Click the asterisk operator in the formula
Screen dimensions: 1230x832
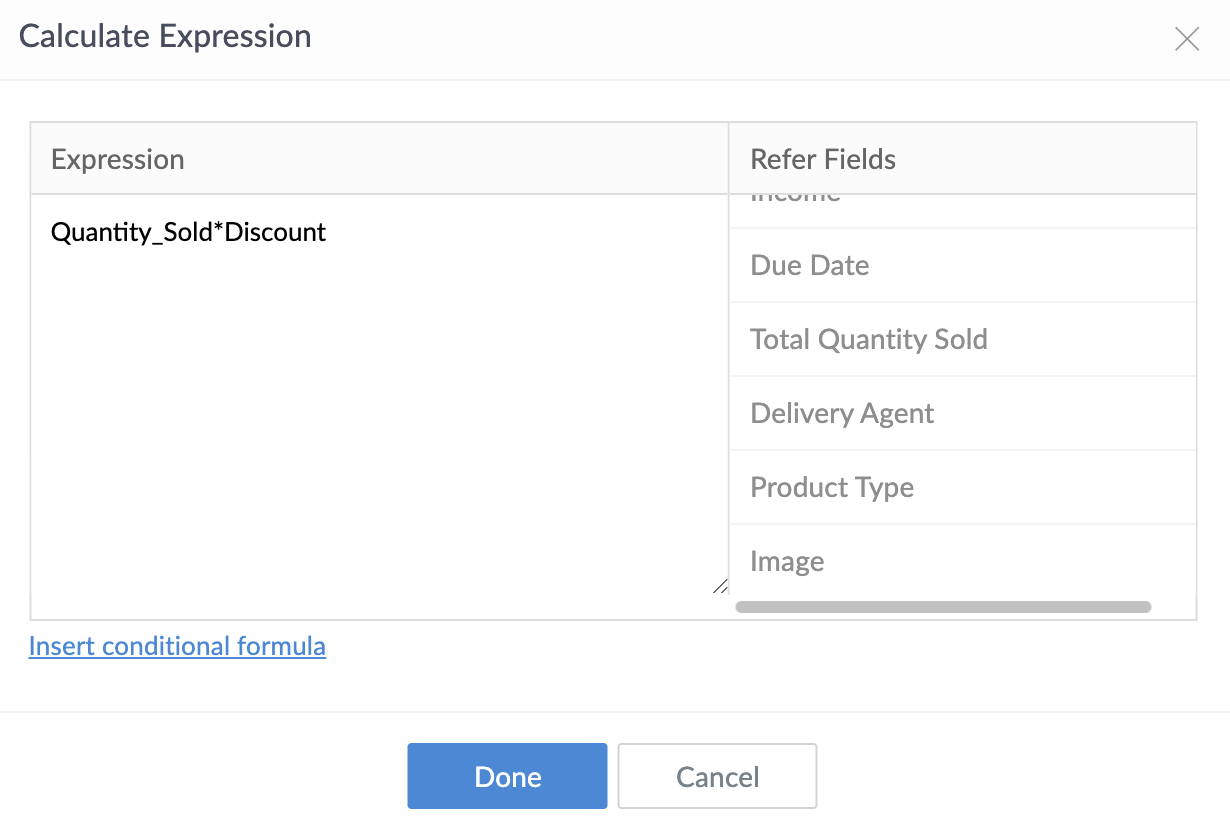(219, 231)
